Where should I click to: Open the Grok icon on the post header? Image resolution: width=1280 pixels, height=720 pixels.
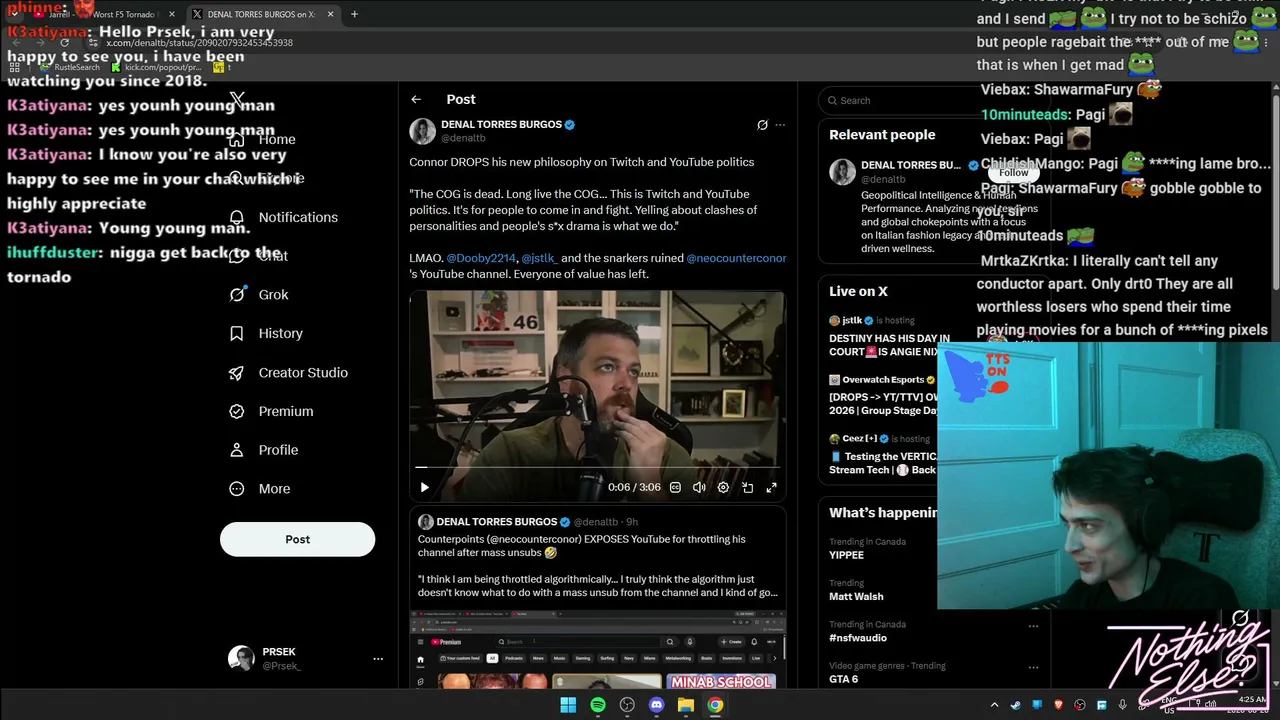762,125
